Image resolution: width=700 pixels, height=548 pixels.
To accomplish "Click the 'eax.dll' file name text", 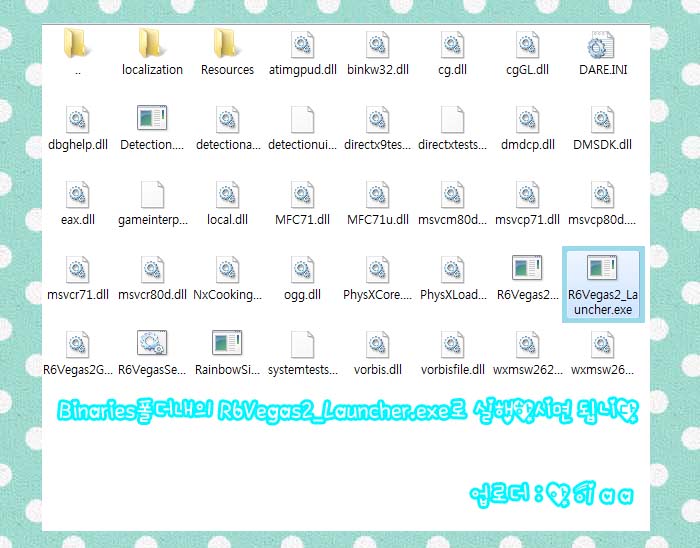I will 78,220.
